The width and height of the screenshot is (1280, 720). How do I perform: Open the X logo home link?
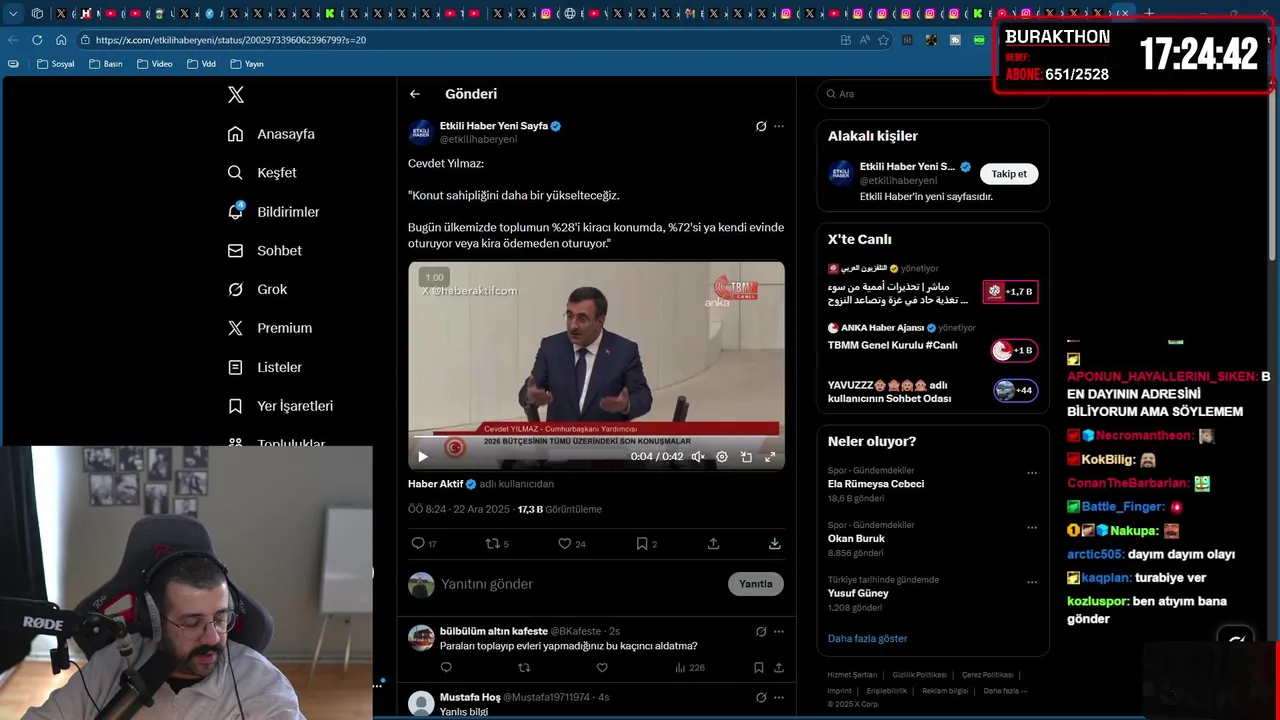click(236, 95)
